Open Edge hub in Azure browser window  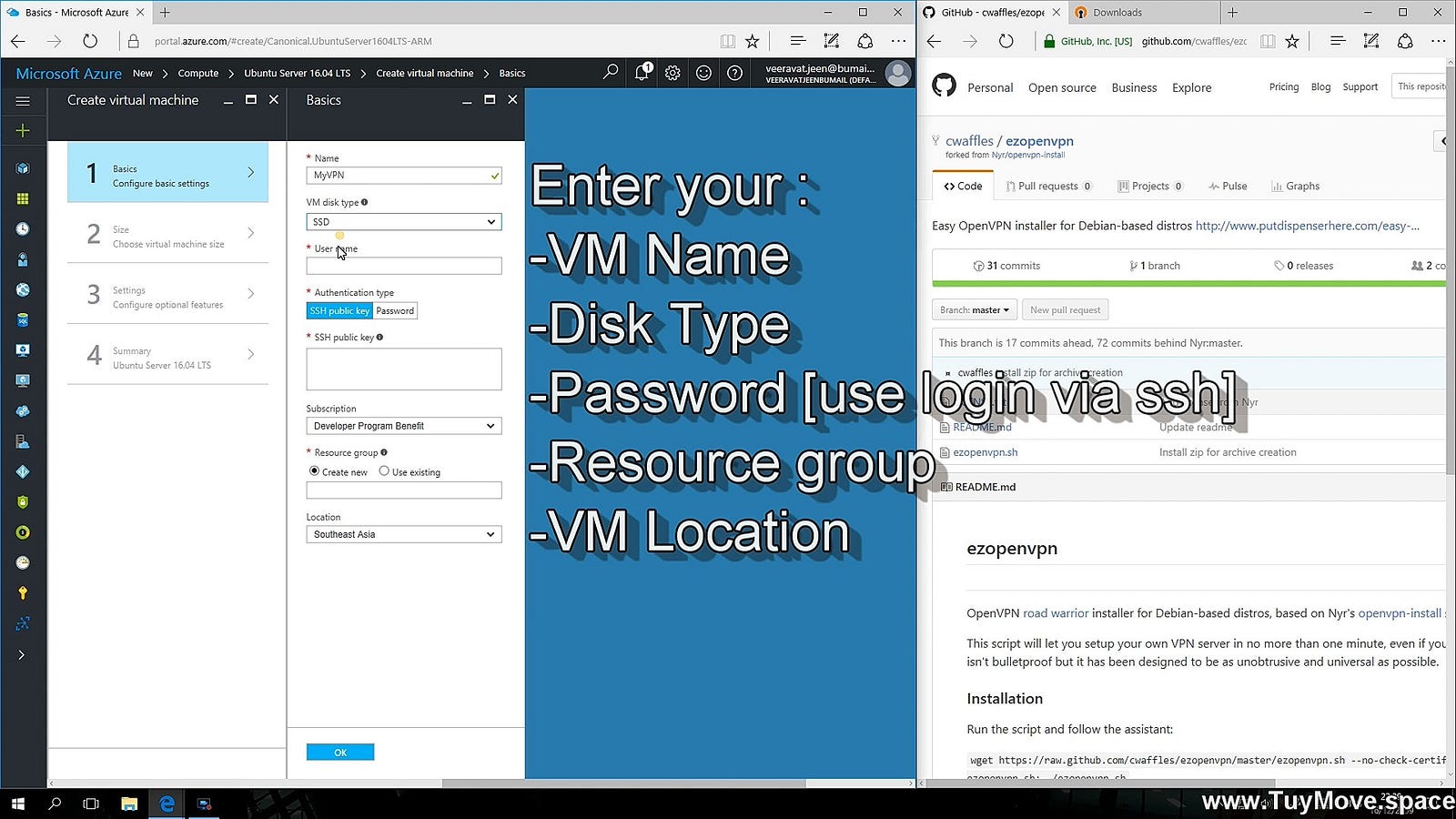coord(798,41)
